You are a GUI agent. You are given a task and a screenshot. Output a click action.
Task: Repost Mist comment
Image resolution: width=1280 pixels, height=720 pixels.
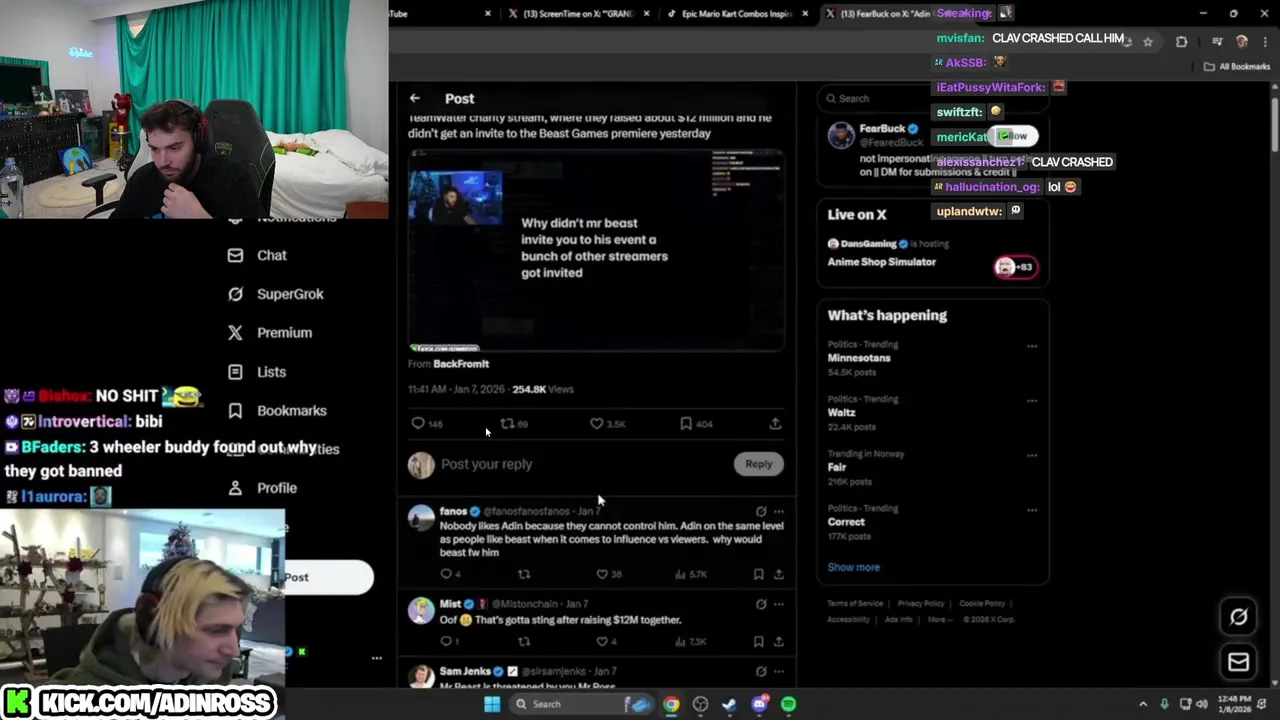(x=524, y=641)
